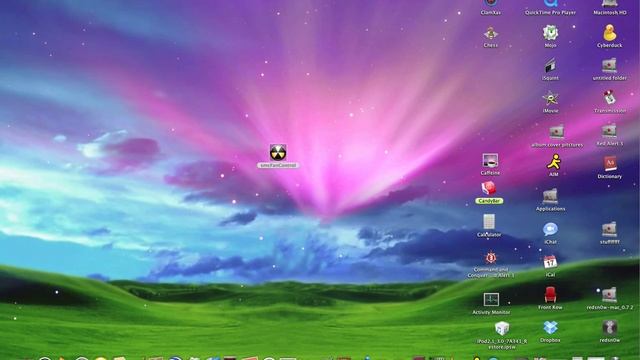Open the iChat speech bubble icon
The image size is (640, 360).
550,229
